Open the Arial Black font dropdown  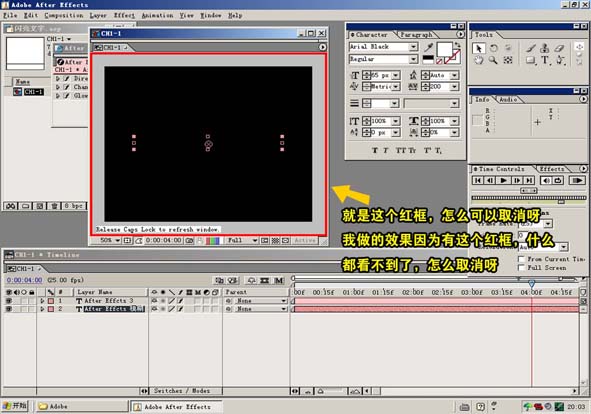[413, 47]
